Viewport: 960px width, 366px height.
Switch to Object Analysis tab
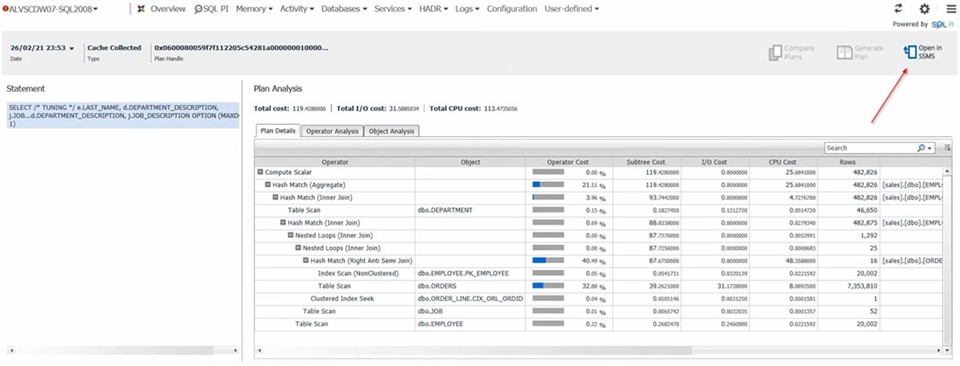391,131
